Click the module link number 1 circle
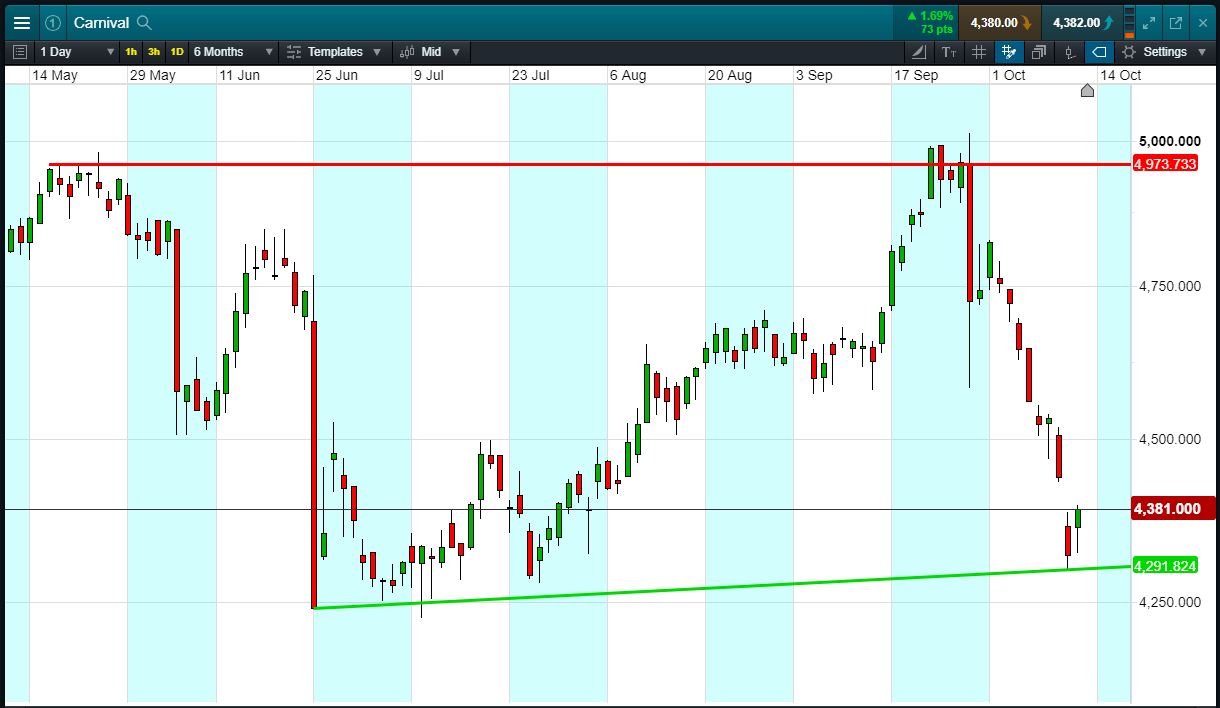1220x708 pixels. [x=52, y=22]
